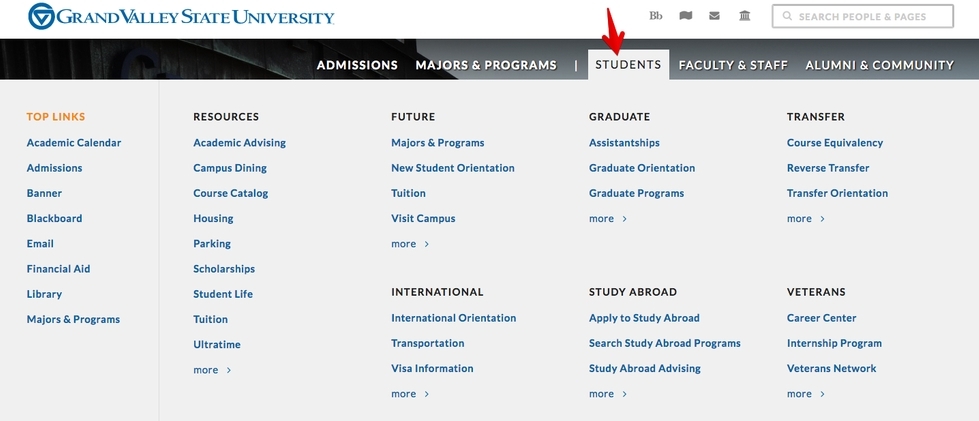This screenshot has width=979, height=421.
Task: Click the email envelope icon
Action: click(x=714, y=16)
